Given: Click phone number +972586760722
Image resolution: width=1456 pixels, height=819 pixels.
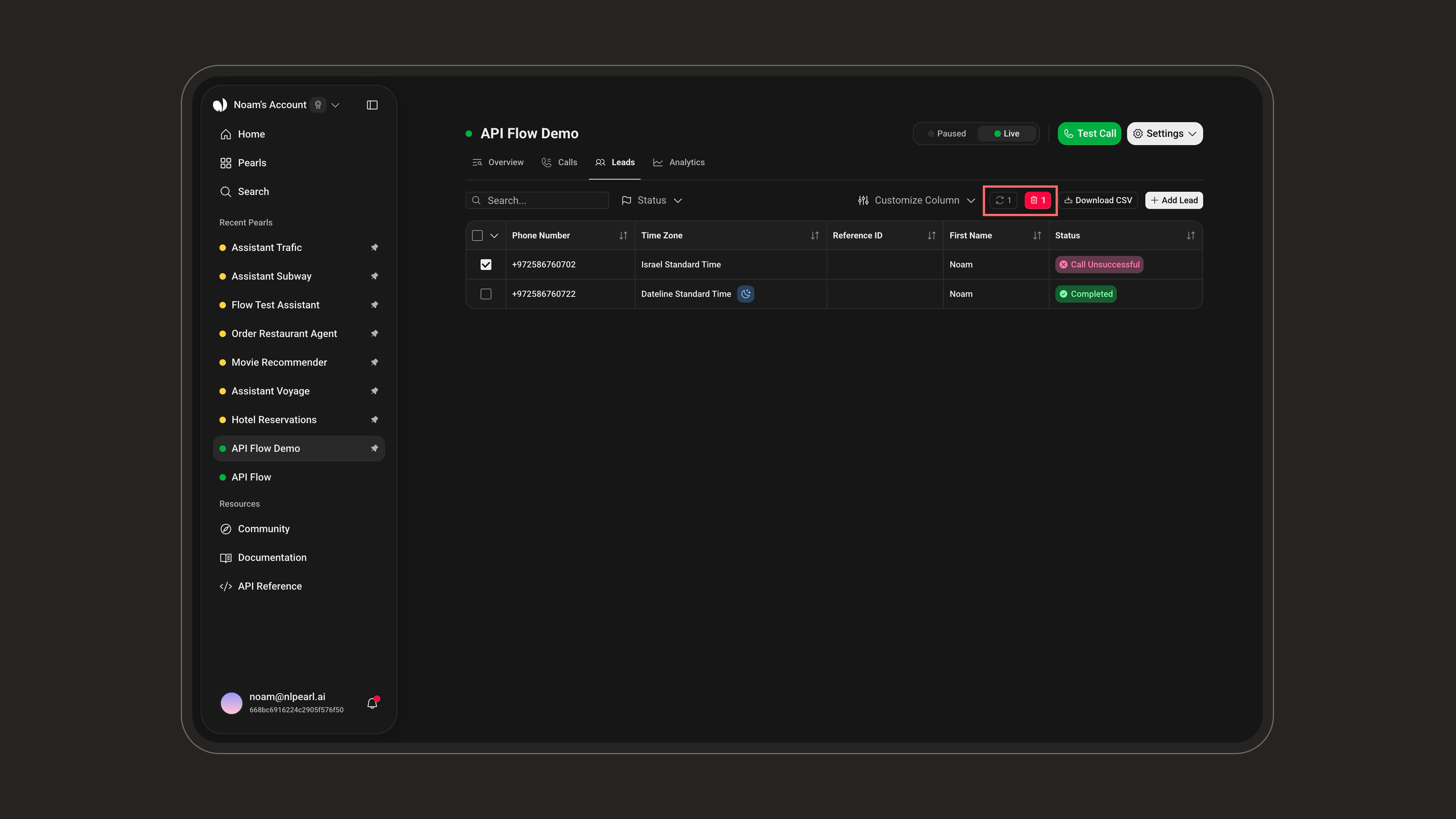Looking at the screenshot, I should (544, 294).
